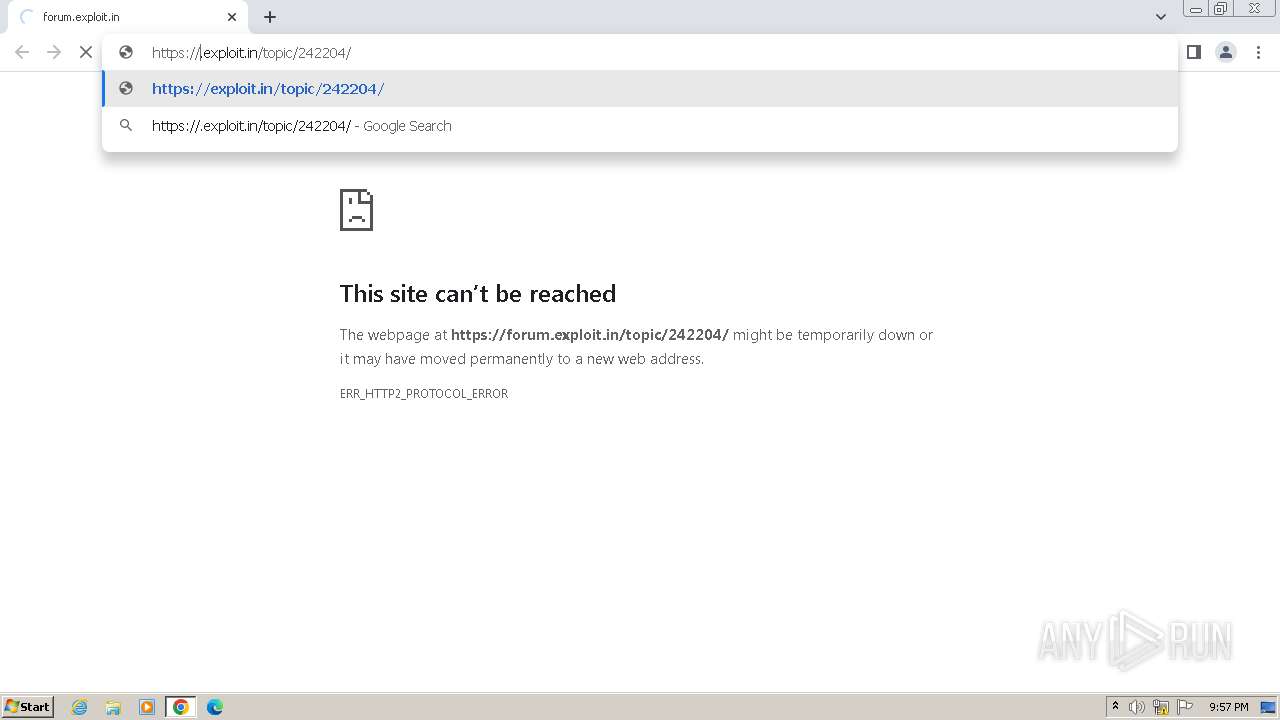Show hidden system tray icons

tap(1115, 706)
